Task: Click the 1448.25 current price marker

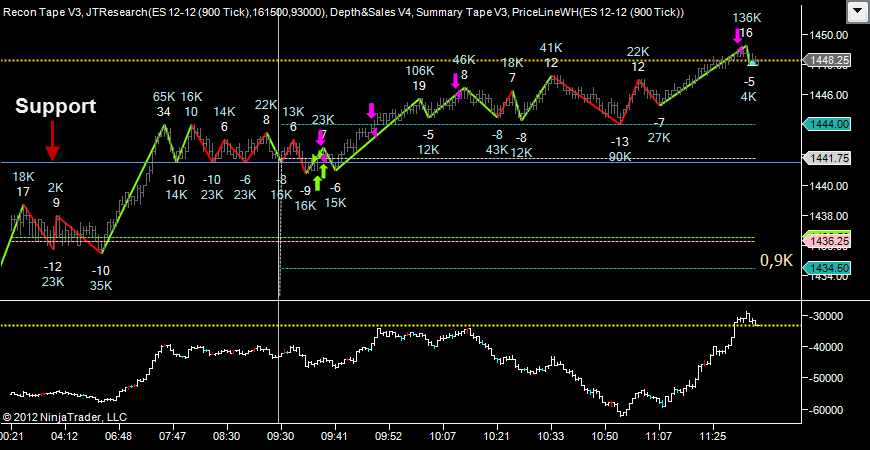Action: coord(829,60)
